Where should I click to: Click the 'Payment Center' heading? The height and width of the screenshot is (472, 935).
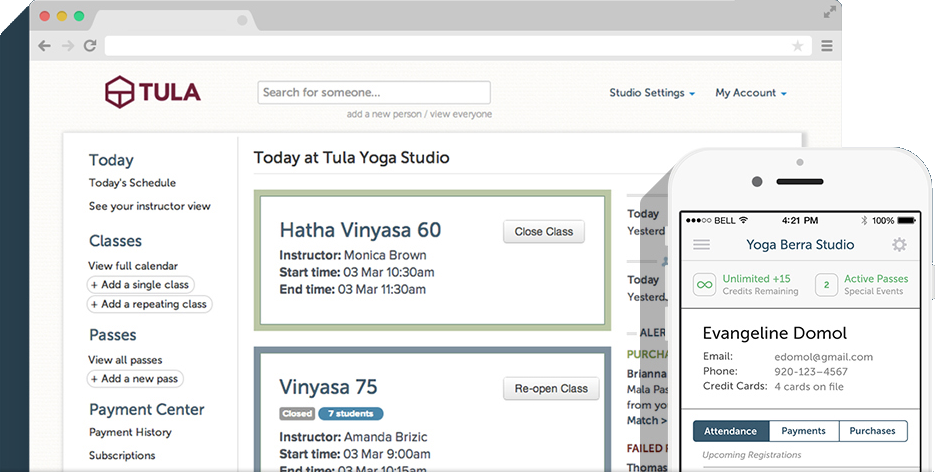pos(147,409)
